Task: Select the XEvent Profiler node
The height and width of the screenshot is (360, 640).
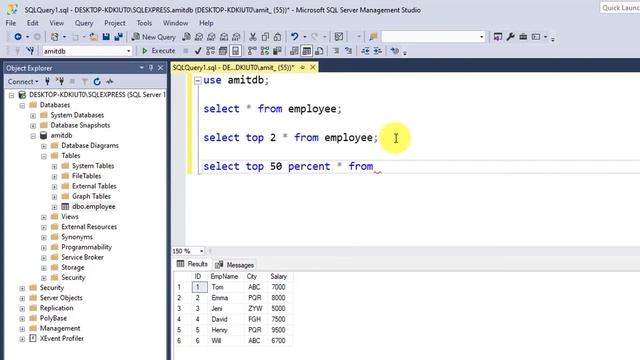Action: coord(62,338)
